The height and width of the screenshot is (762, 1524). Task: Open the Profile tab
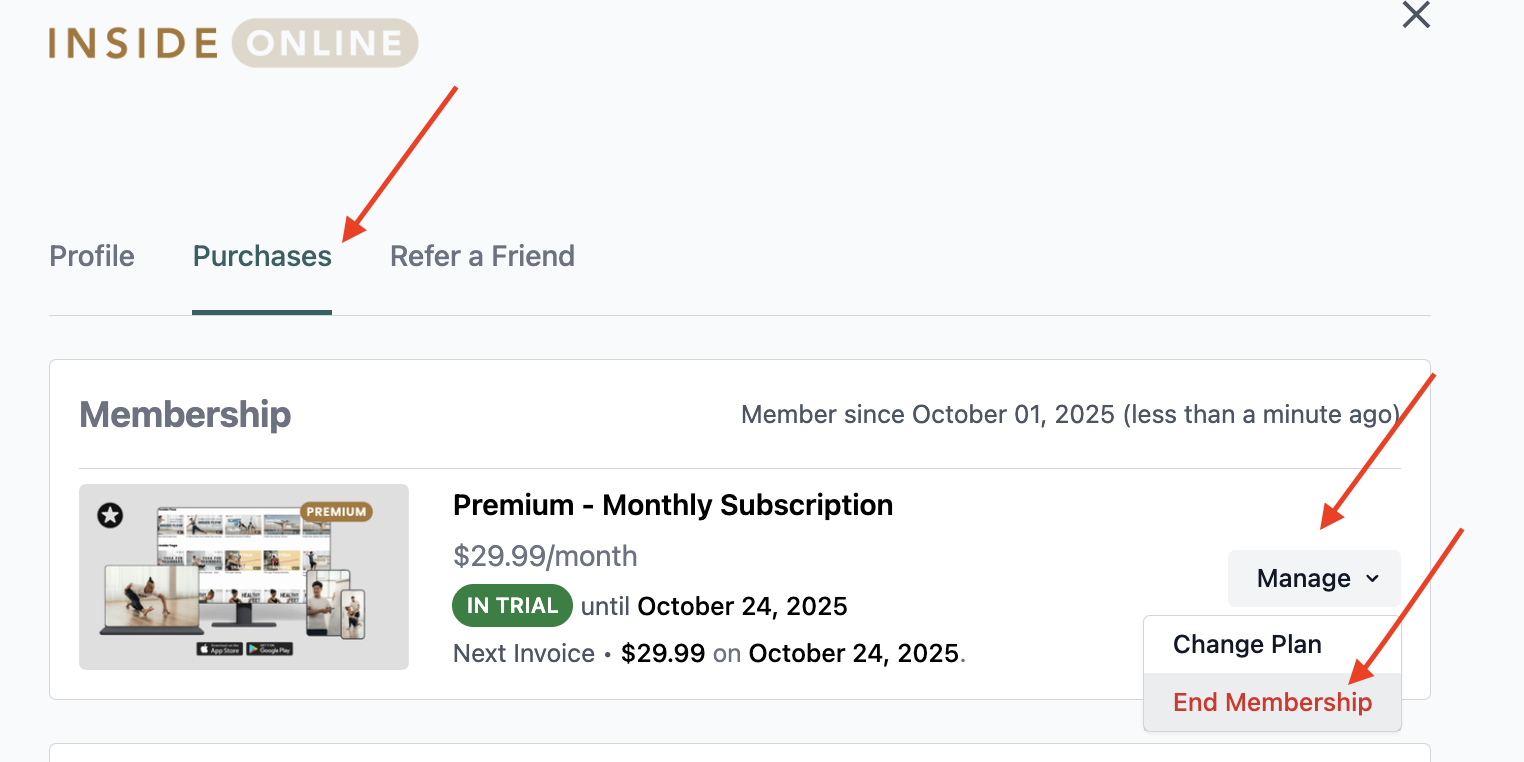pos(92,256)
